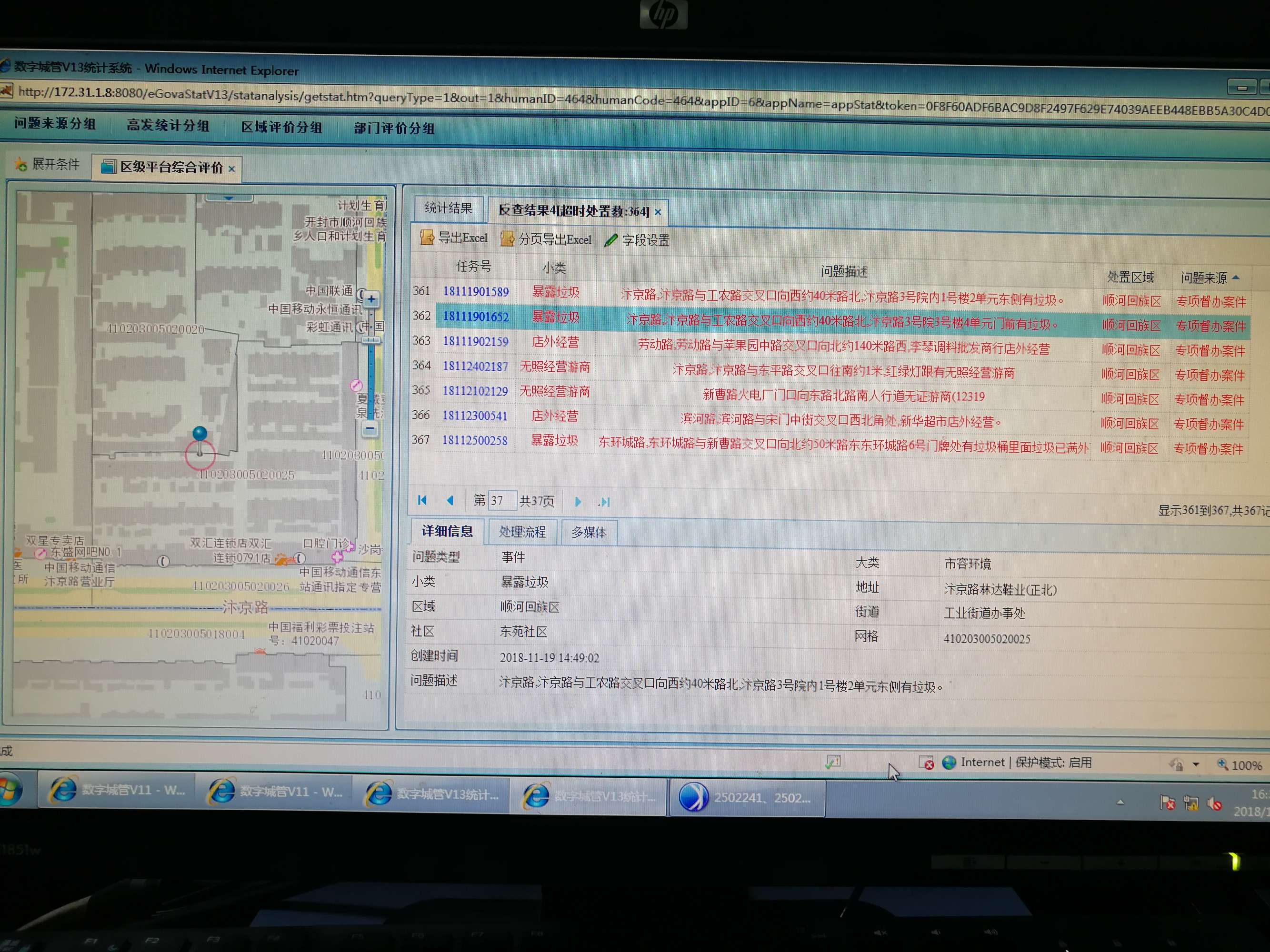Go to first page of results
1270x952 pixels.
pos(422,500)
